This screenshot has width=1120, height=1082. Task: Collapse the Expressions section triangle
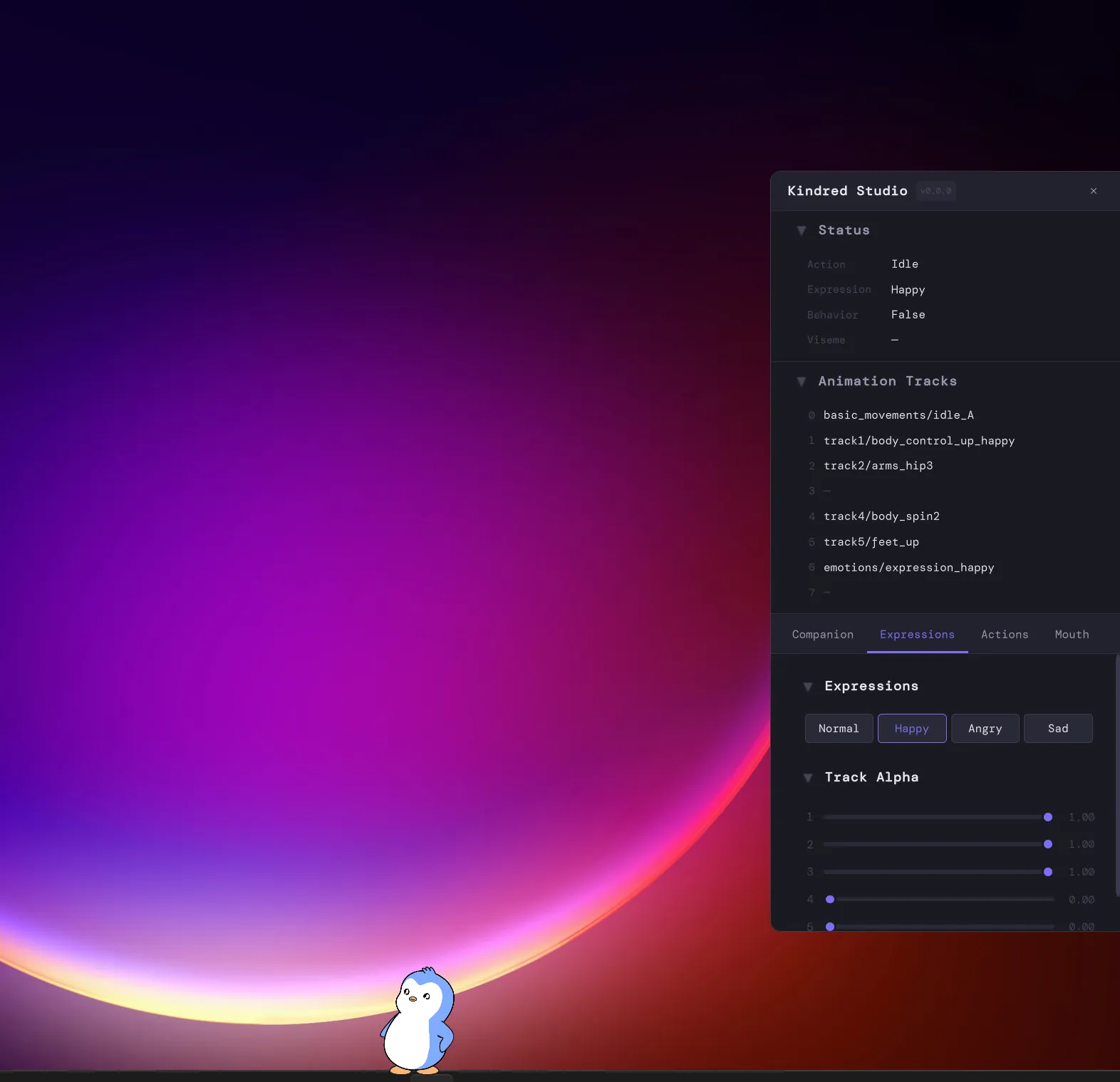[808, 687]
